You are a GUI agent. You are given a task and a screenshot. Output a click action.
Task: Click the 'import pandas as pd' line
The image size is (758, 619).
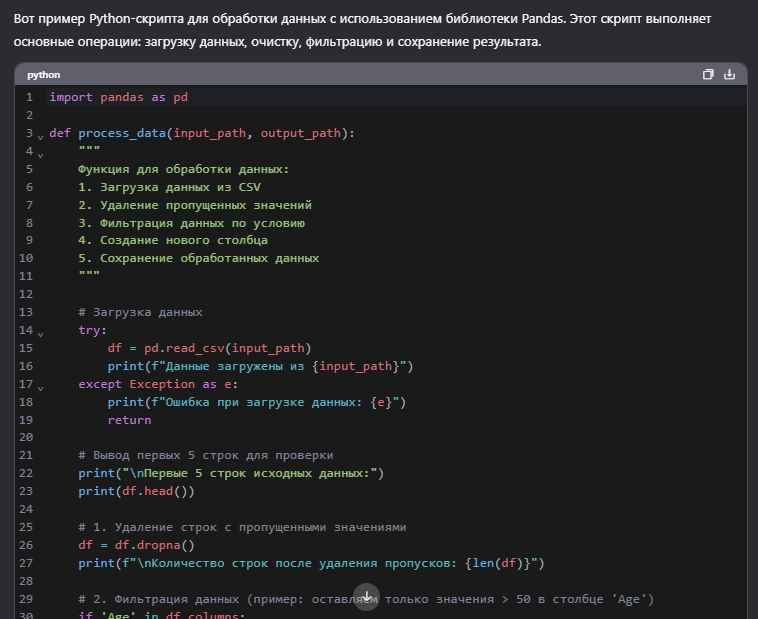(x=118, y=97)
